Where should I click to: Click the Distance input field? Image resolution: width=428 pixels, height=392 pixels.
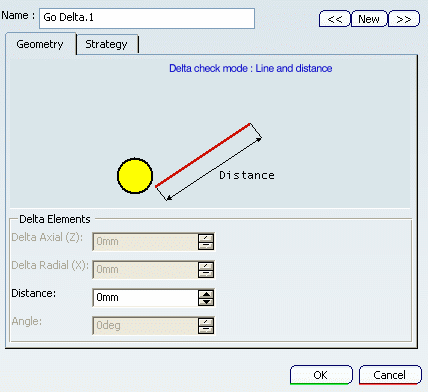145,297
